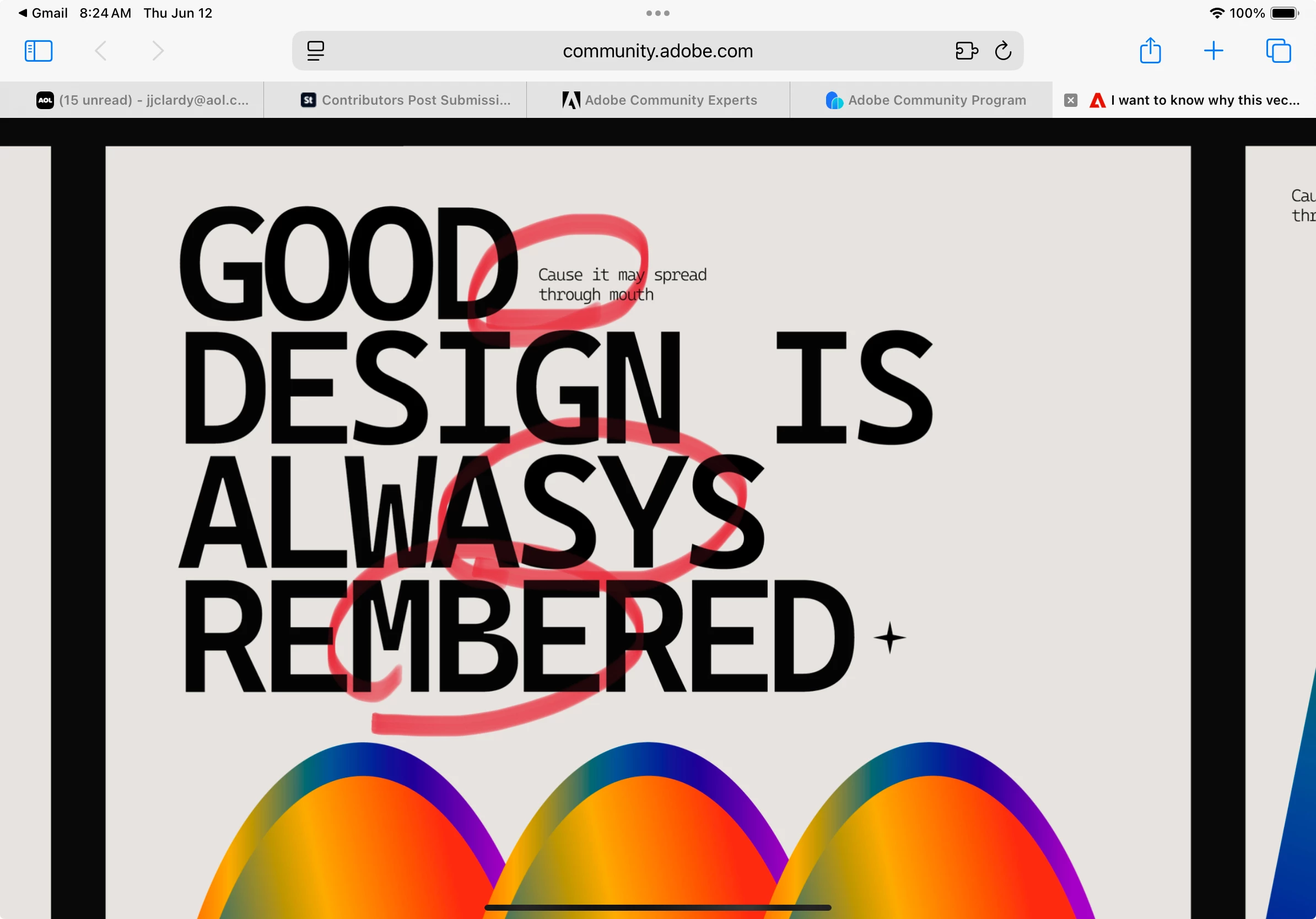Open page settings reader menu icon
1316x919 pixels.
click(x=315, y=51)
